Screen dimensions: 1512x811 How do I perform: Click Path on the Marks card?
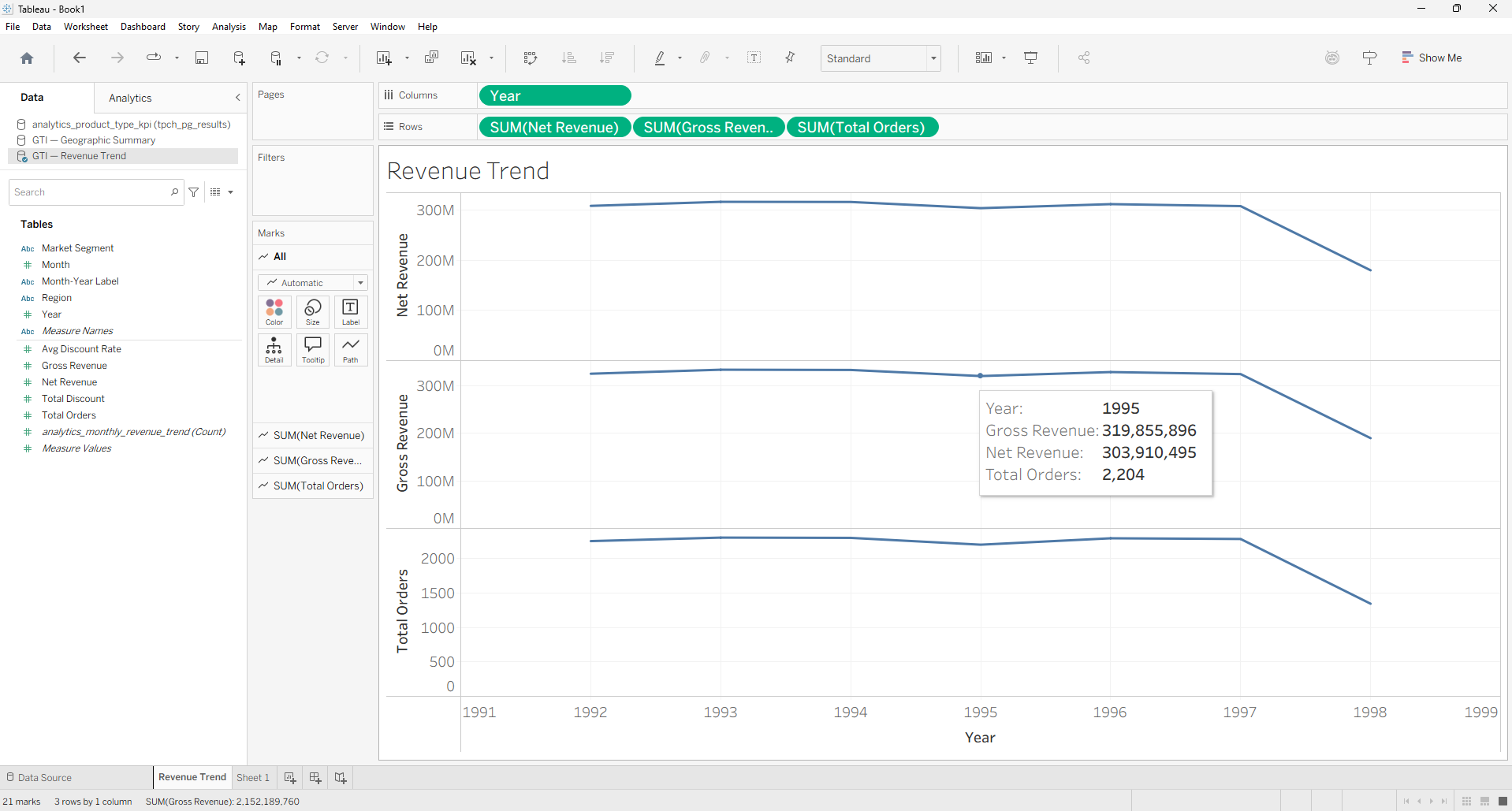(x=351, y=350)
